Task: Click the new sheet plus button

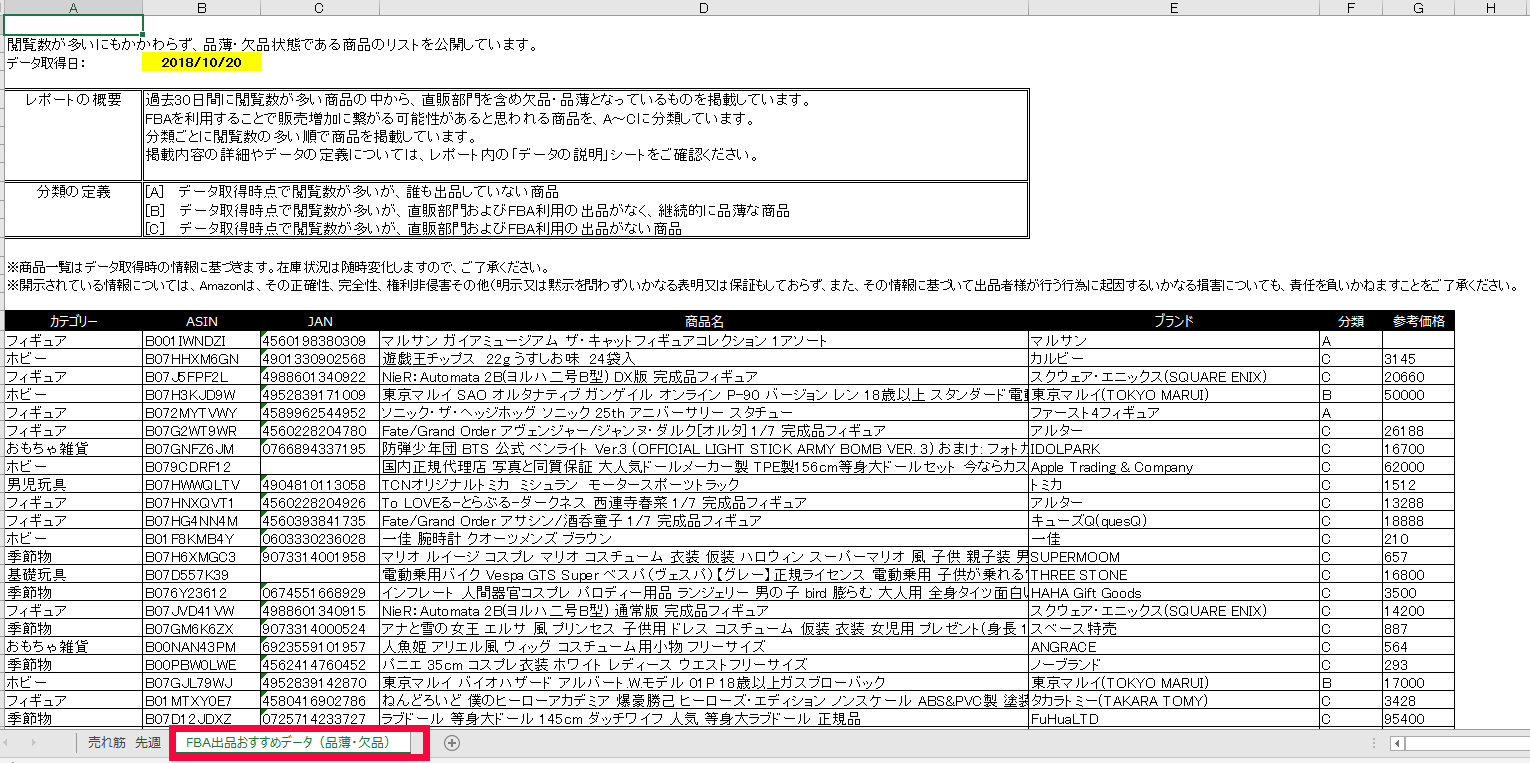Action: click(x=452, y=742)
